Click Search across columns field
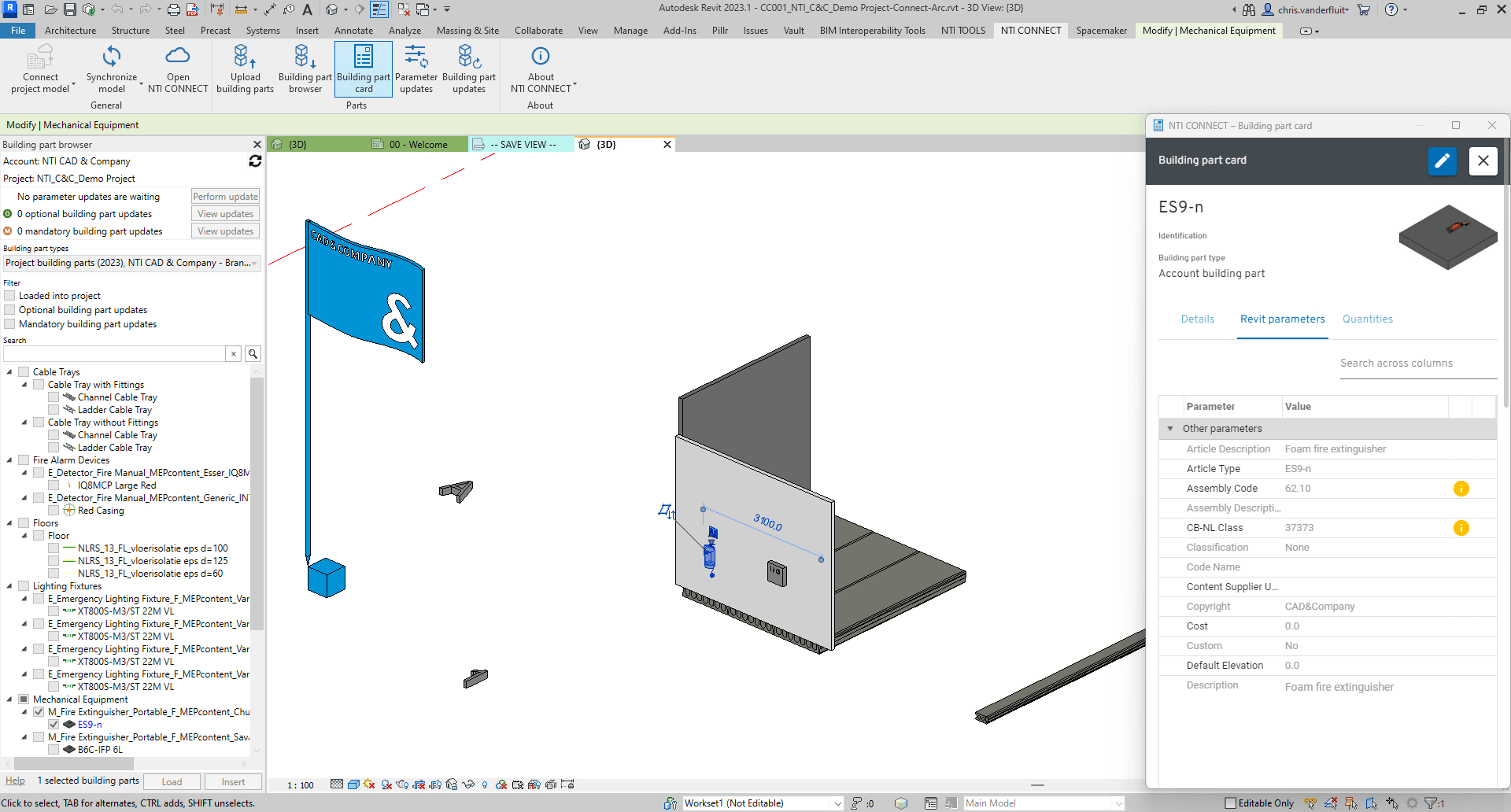Image resolution: width=1511 pixels, height=812 pixels. click(x=1418, y=364)
